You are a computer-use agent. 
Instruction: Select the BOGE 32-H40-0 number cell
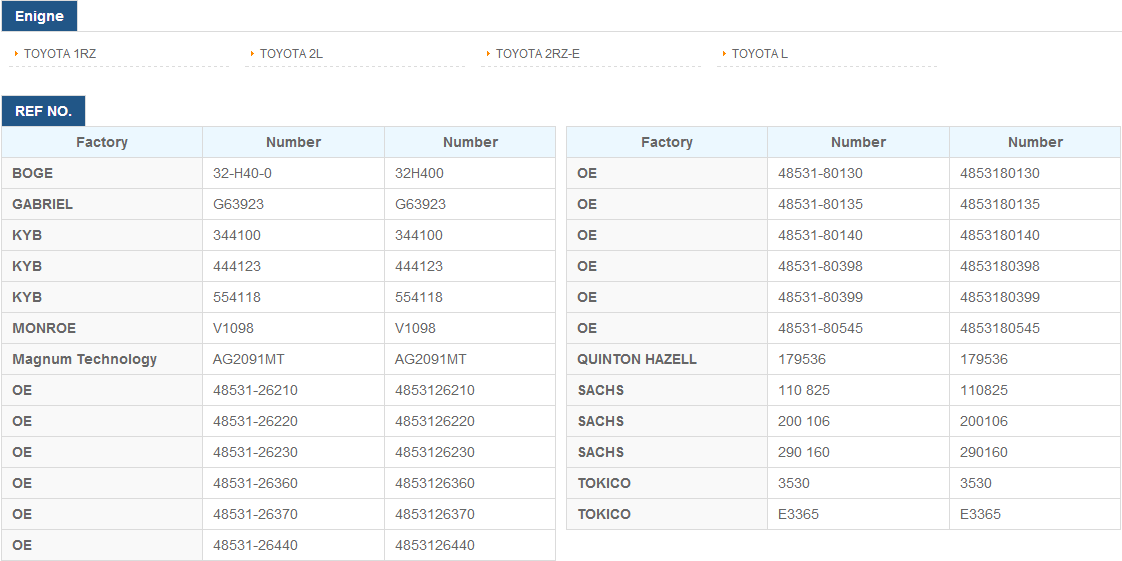click(293, 173)
